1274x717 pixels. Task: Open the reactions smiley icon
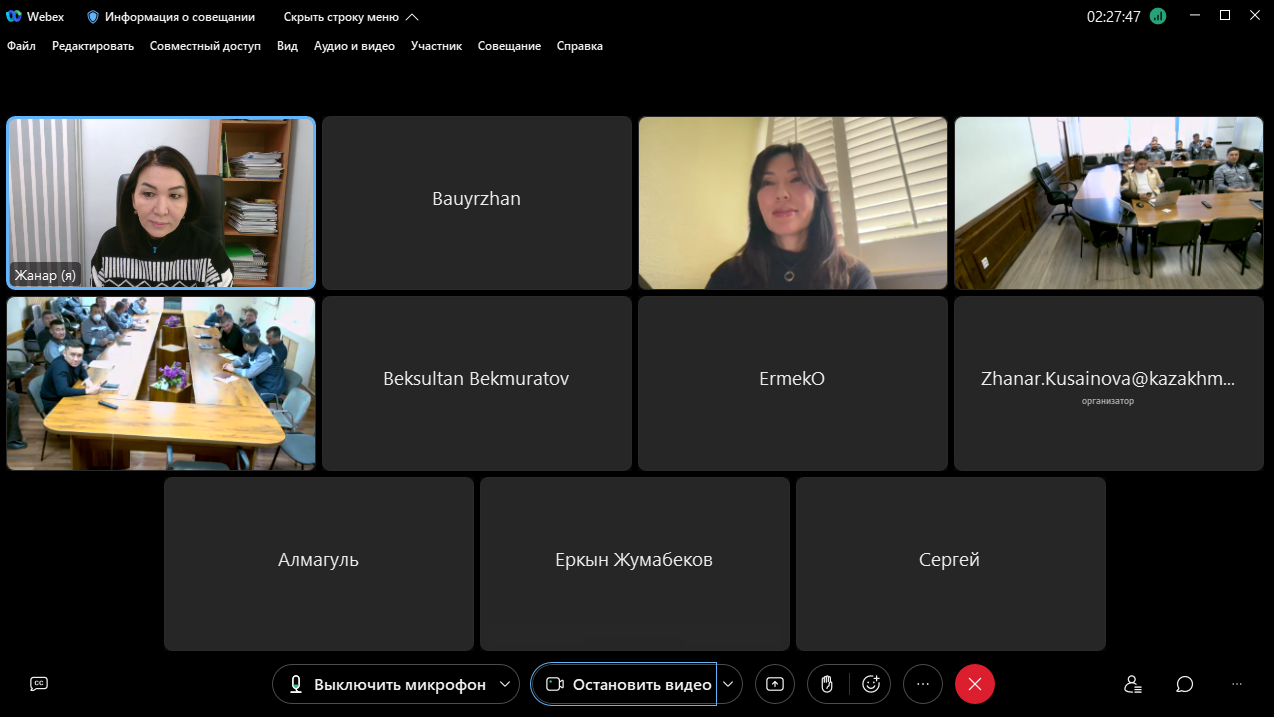(871, 684)
